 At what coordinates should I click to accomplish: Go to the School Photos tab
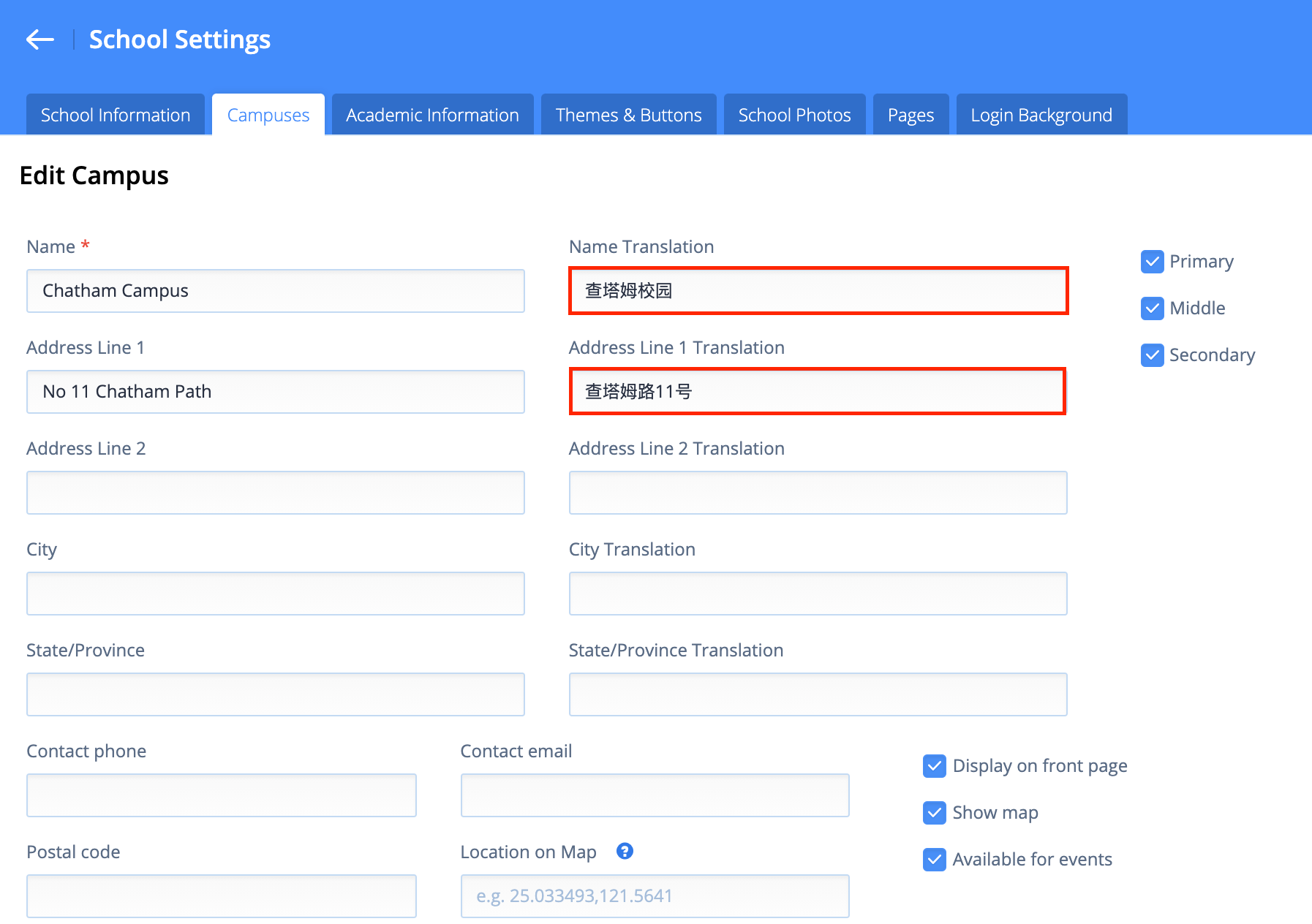point(794,115)
